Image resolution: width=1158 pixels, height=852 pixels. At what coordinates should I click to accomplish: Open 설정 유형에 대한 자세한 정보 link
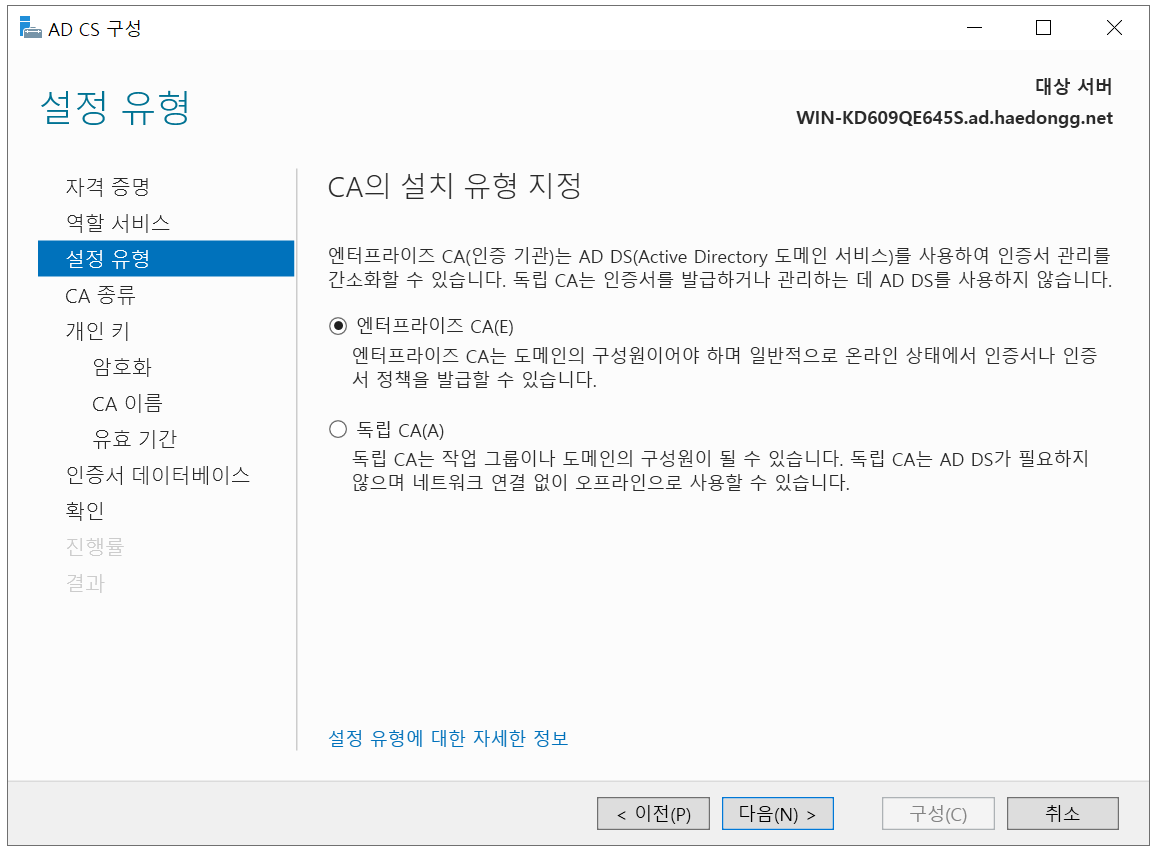pos(448,738)
